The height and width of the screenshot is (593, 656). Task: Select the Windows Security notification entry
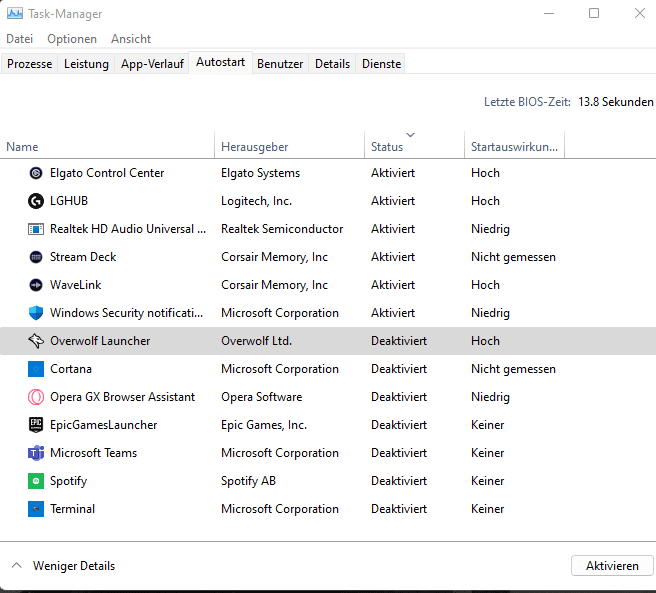click(126, 313)
